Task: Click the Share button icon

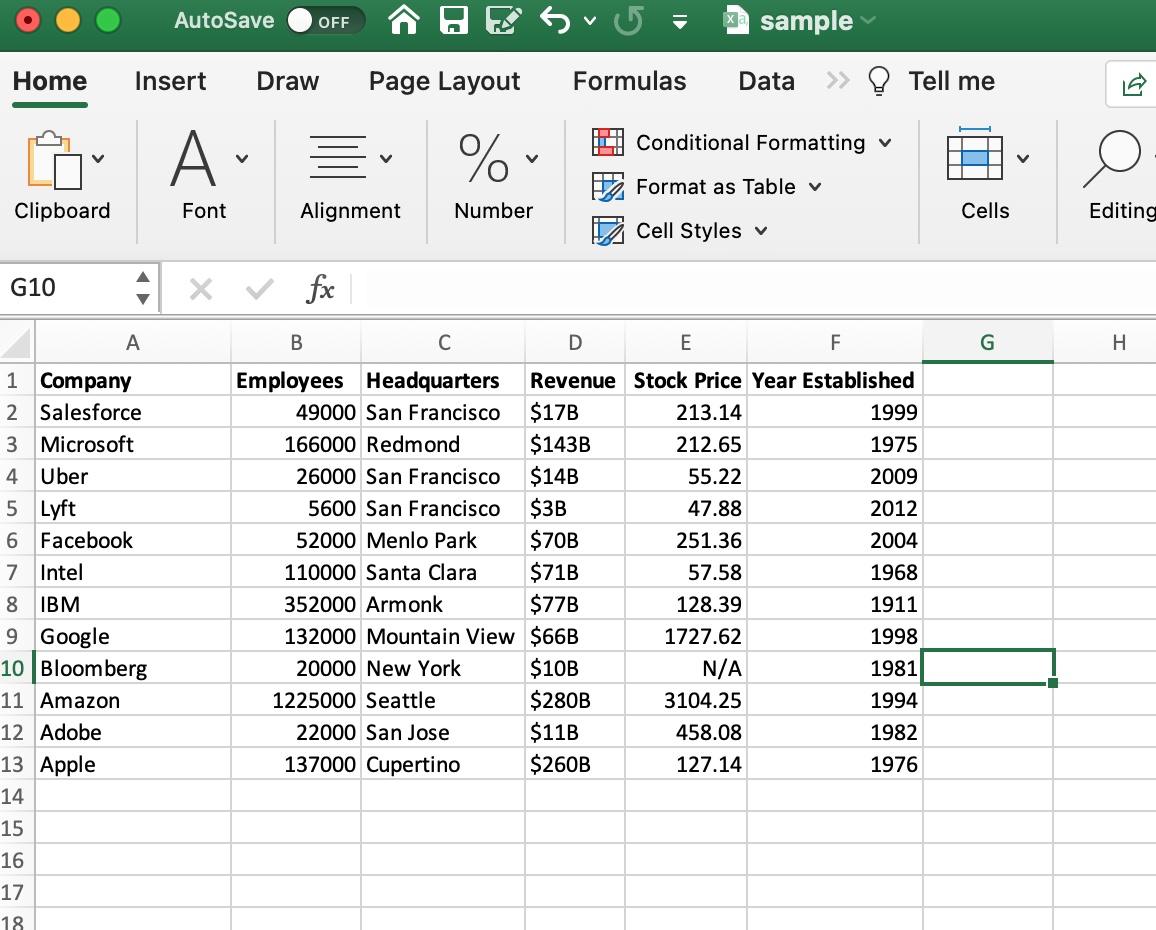Action: [x=1134, y=84]
